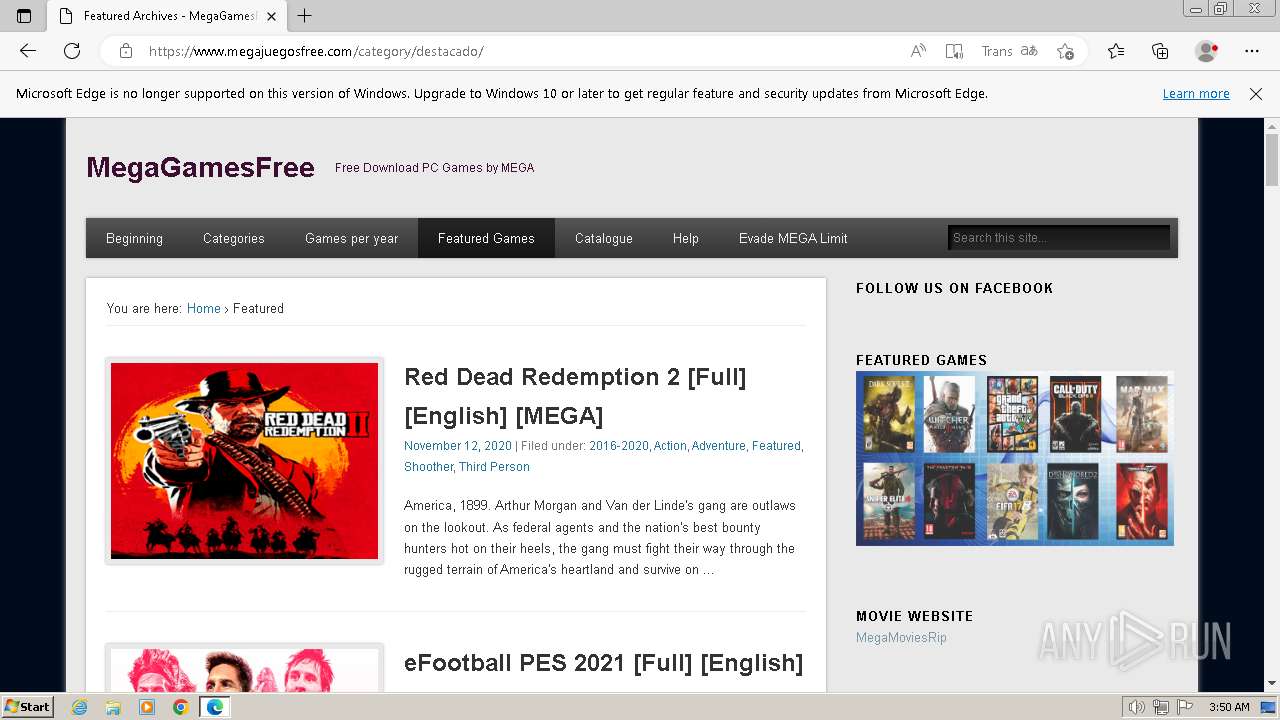Image resolution: width=1280 pixels, height=720 pixels.
Task: Open the Catalogue menu item
Action: pyautogui.click(x=604, y=238)
